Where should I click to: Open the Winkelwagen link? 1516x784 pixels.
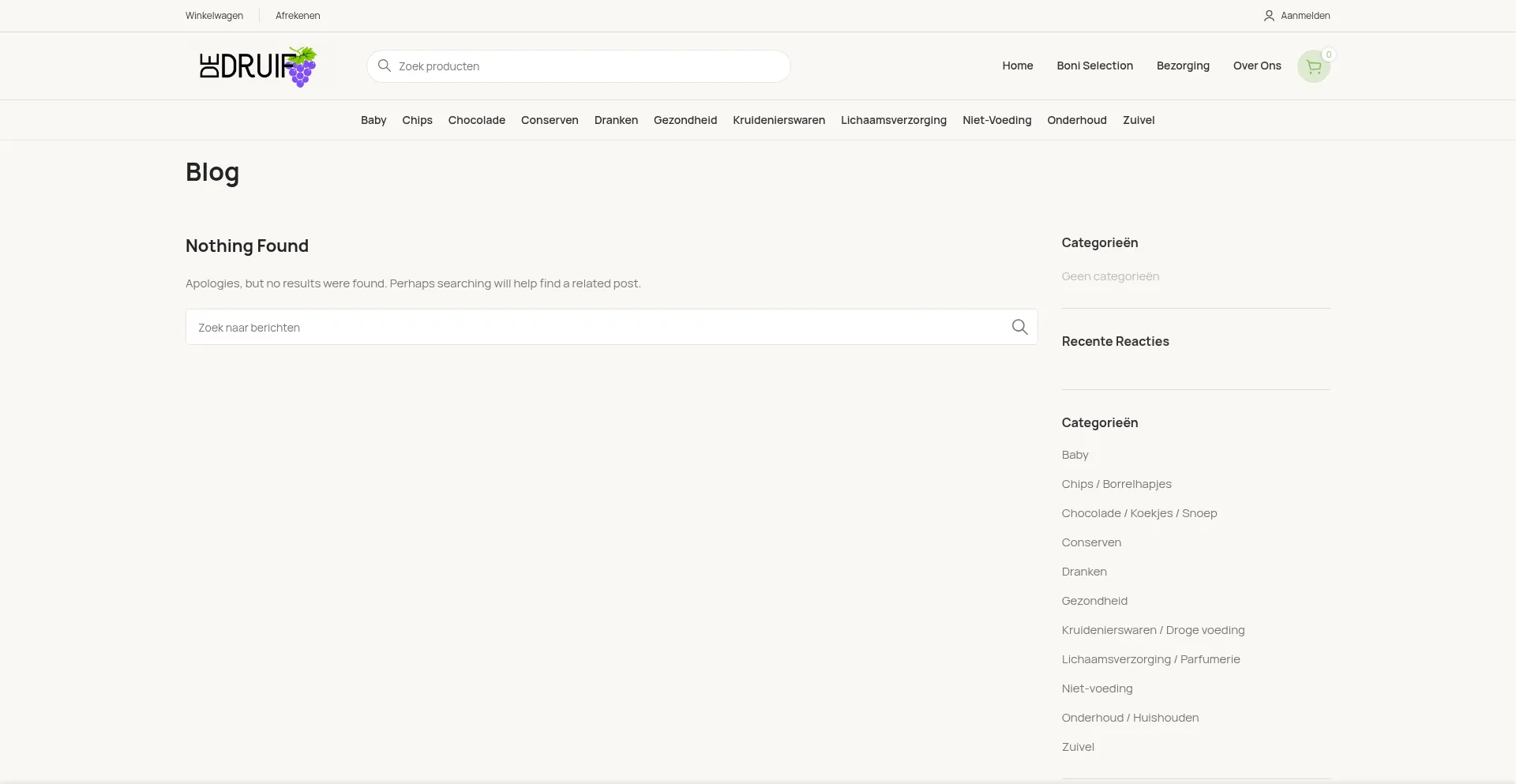coord(214,16)
